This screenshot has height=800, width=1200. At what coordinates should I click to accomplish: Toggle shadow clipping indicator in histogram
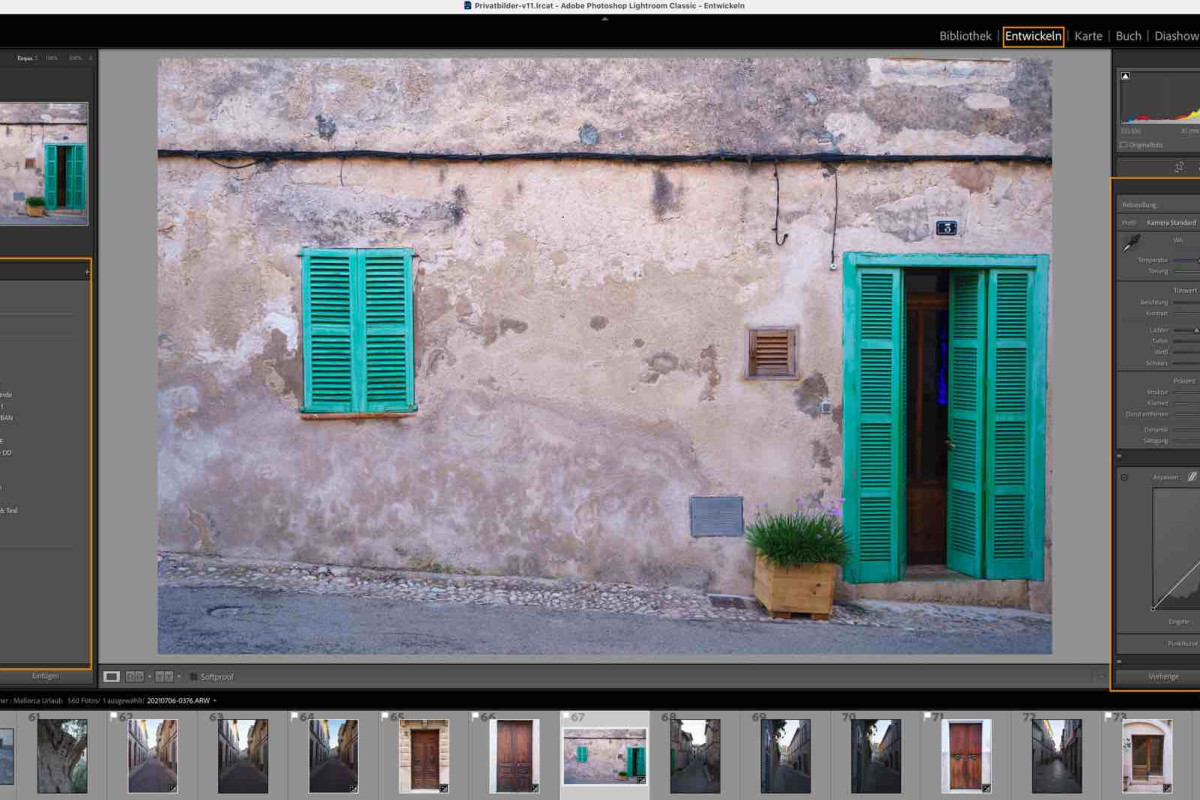pyautogui.click(x=1125, y=76)
